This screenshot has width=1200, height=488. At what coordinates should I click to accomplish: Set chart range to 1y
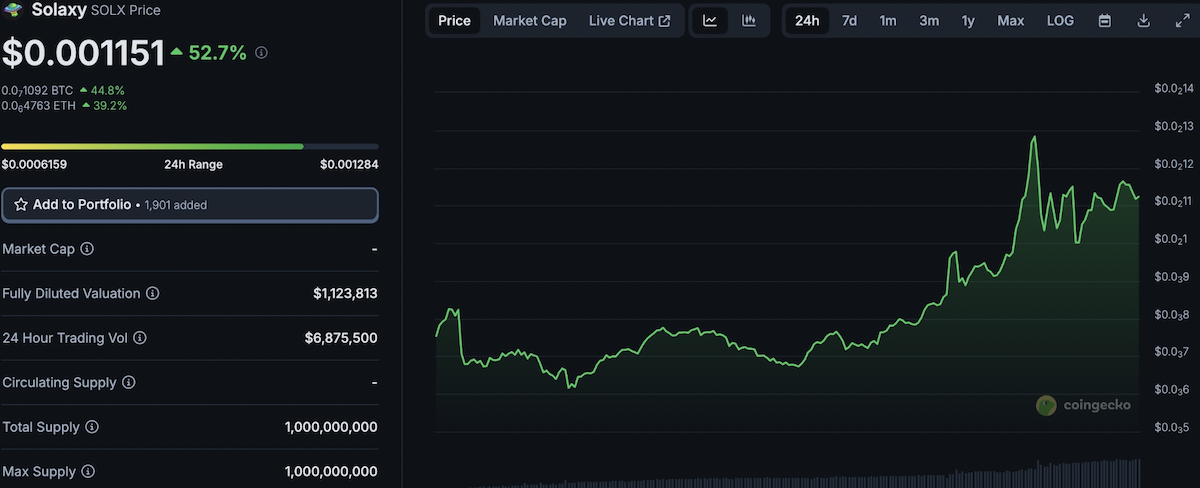tap(968, 21)
